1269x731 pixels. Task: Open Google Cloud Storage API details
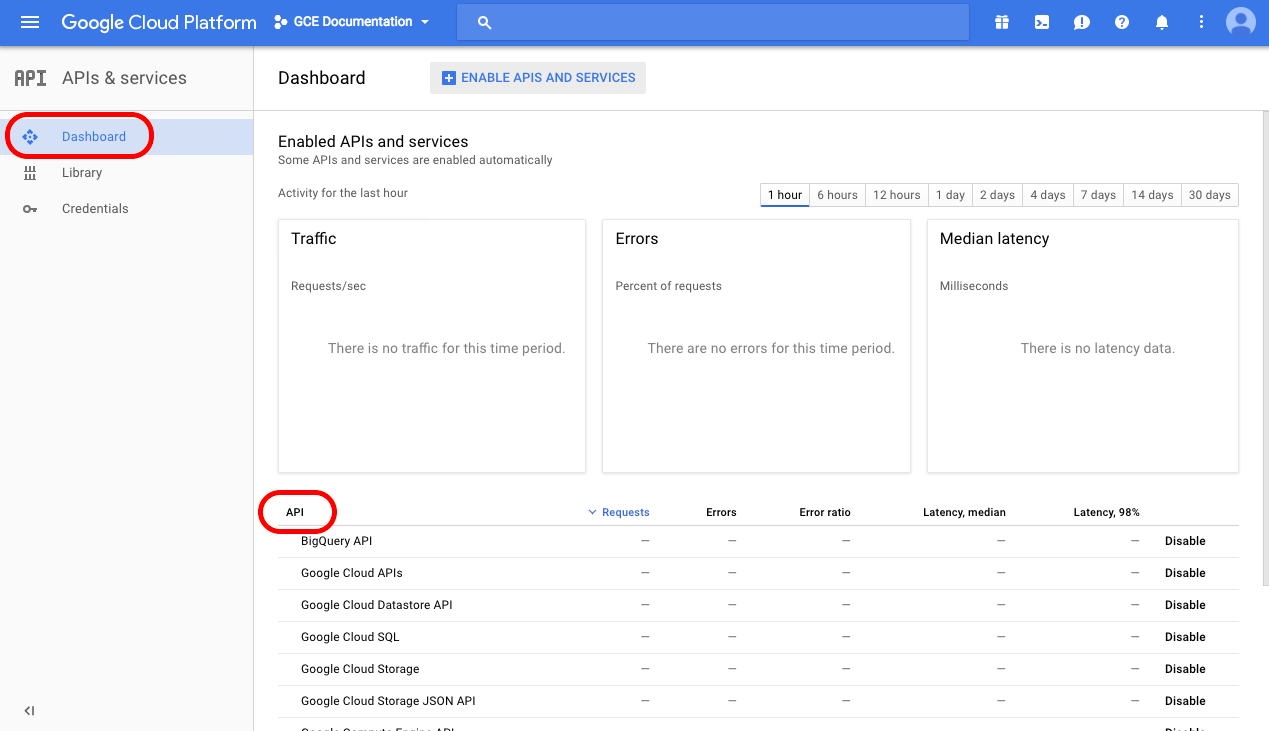coord(360,669)
